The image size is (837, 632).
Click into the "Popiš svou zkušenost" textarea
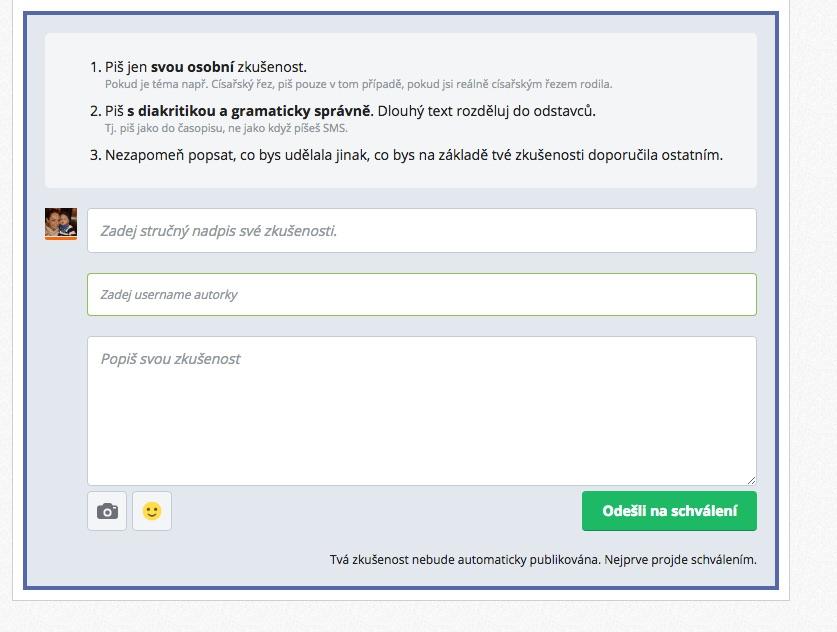421,410
